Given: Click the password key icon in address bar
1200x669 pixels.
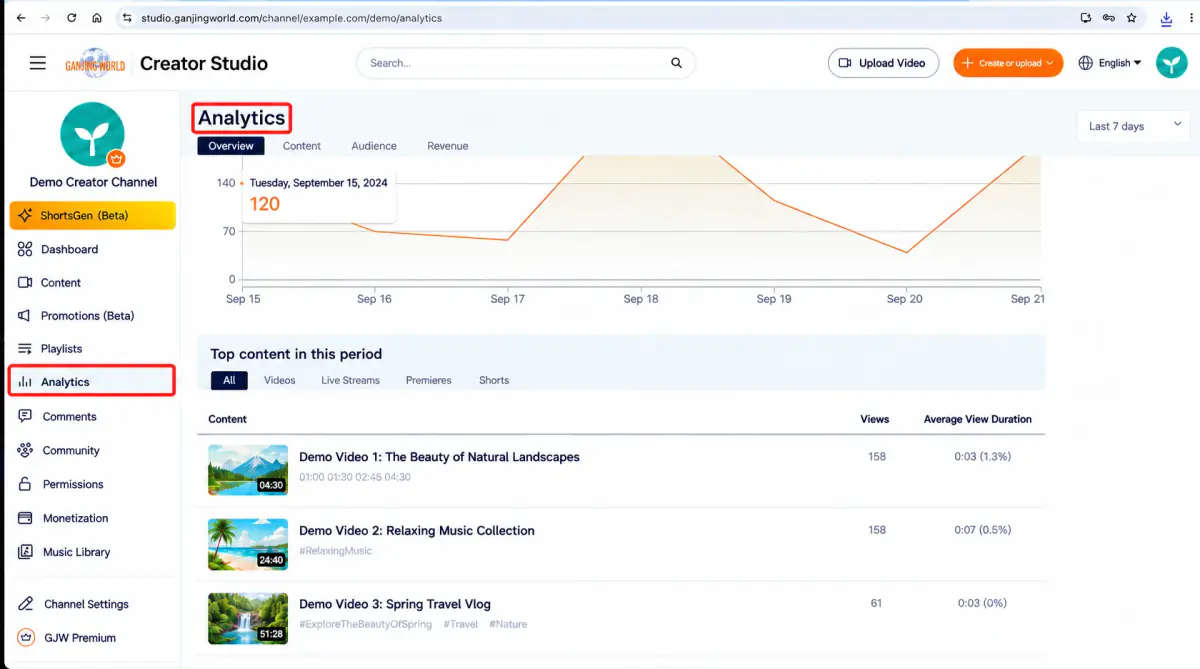Looking at the screenshot, I should (x=1109, y=18).
